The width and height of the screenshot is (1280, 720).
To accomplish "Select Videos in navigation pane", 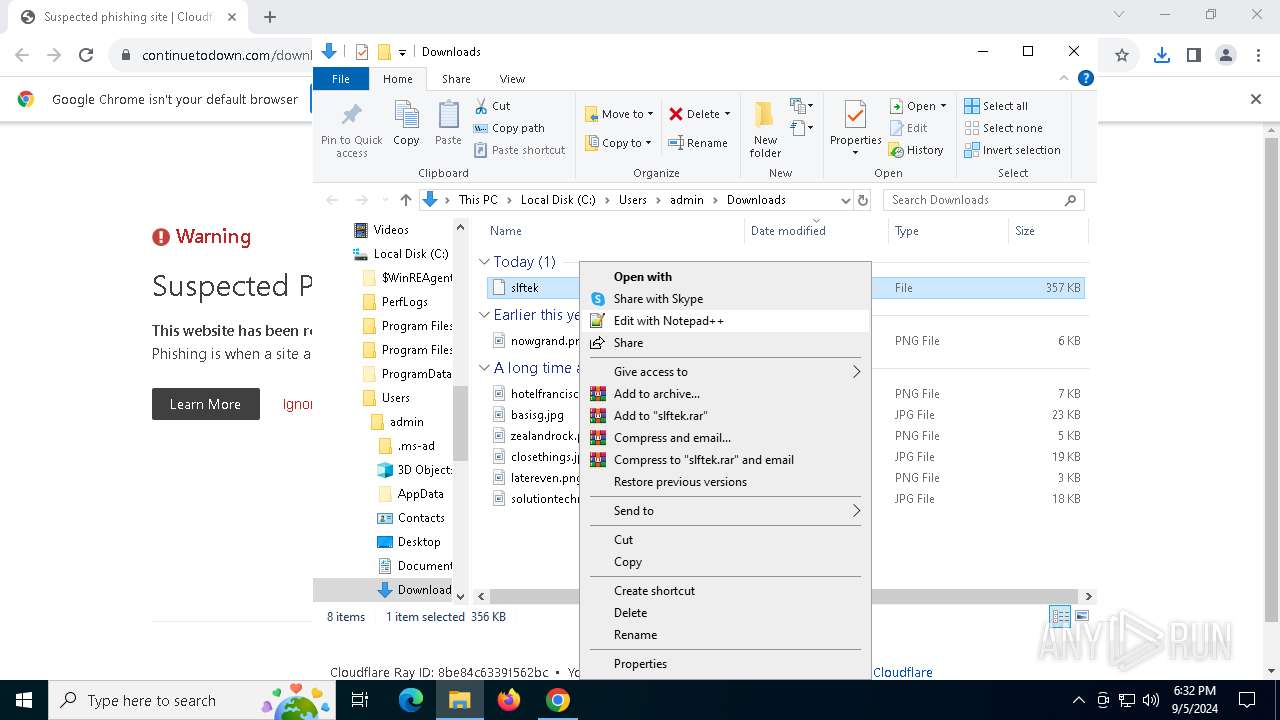I will [391, 230].
